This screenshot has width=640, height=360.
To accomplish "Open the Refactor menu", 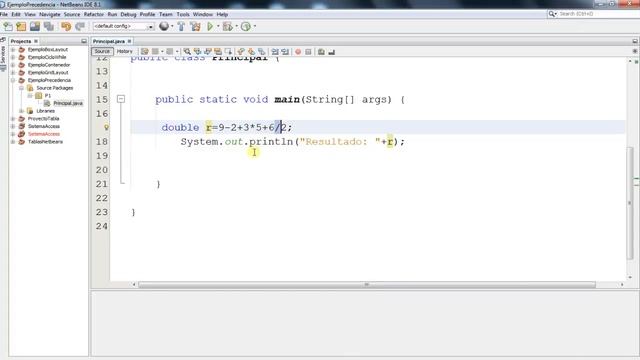I will 94,14.
